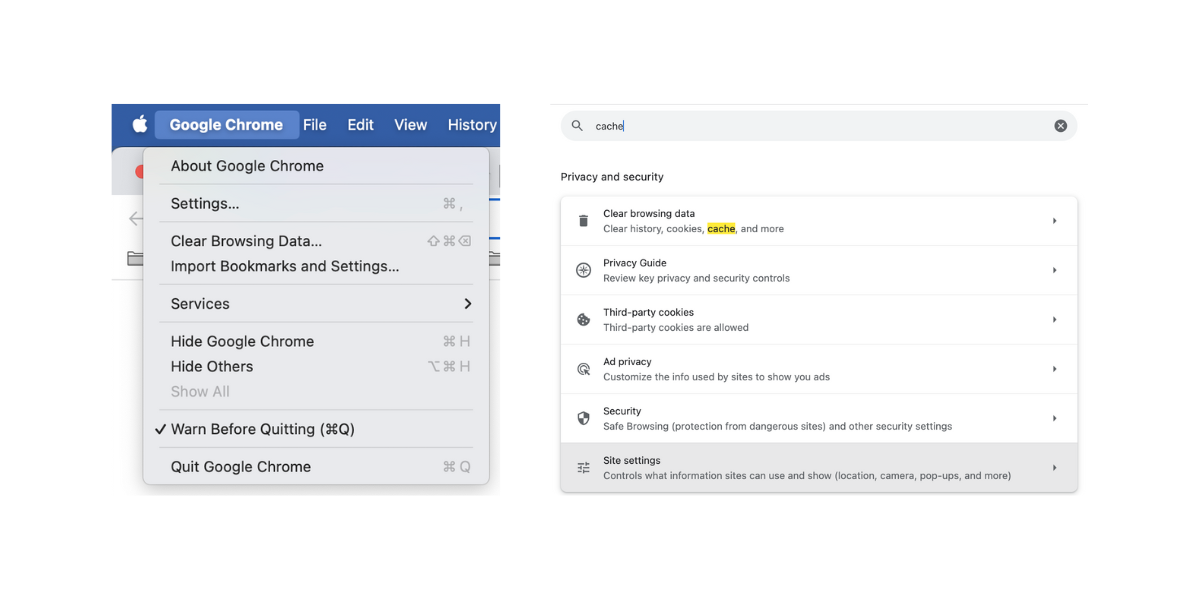Open the View menu
Image resolution: width=1200 pixels, height=600 pixels.
(x=410, y=125)
